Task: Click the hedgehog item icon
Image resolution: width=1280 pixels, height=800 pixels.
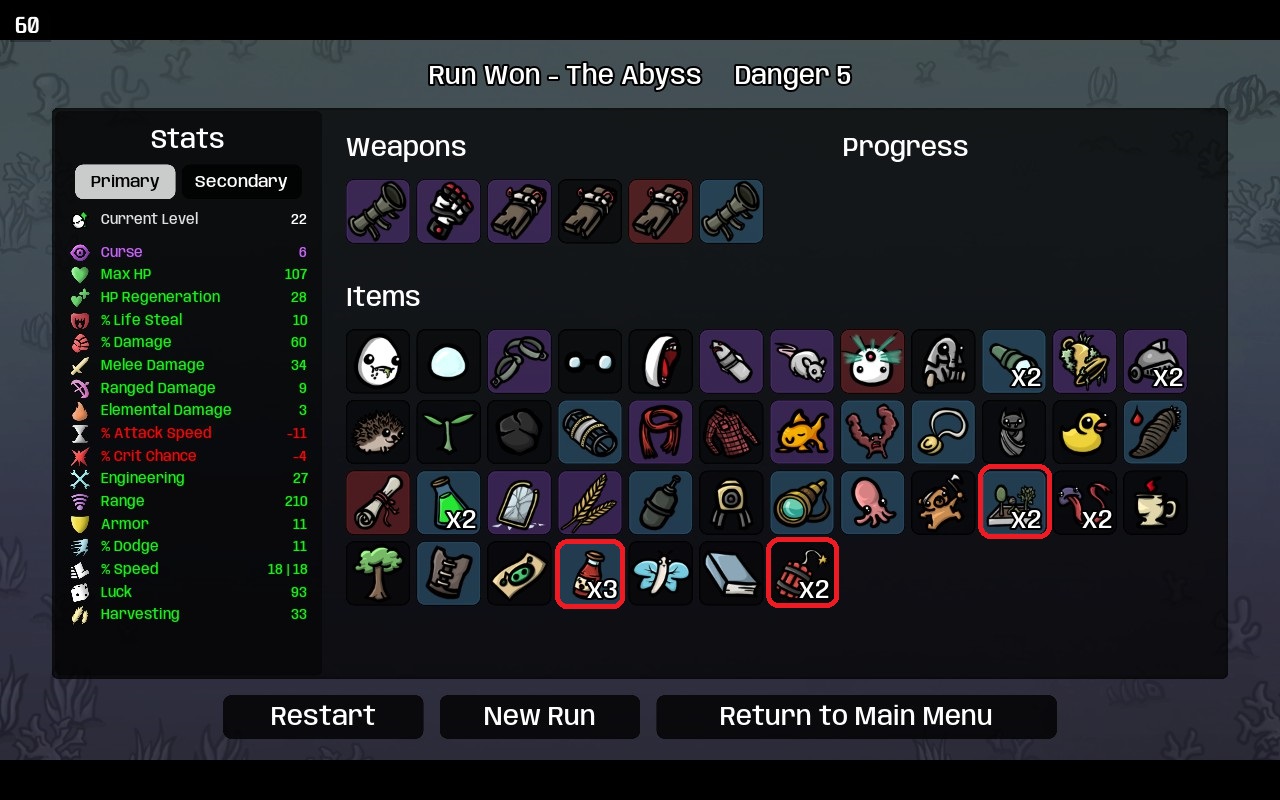Action: [x=378, y=432]
